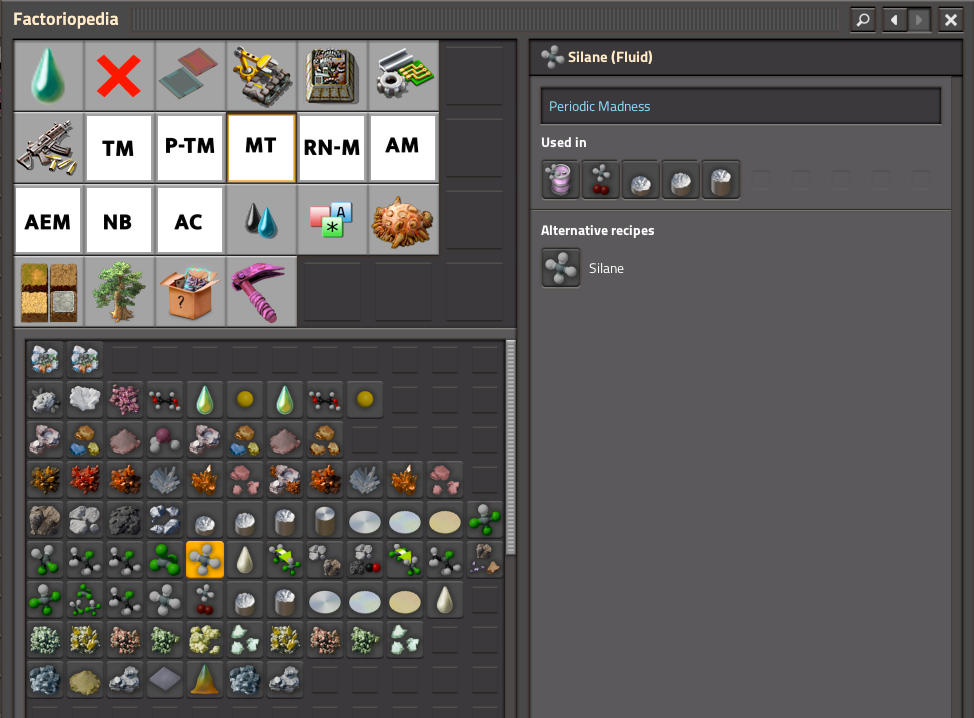Go back with the left arrow button
Screen dimensions: 974x718
tap(893, 20)
